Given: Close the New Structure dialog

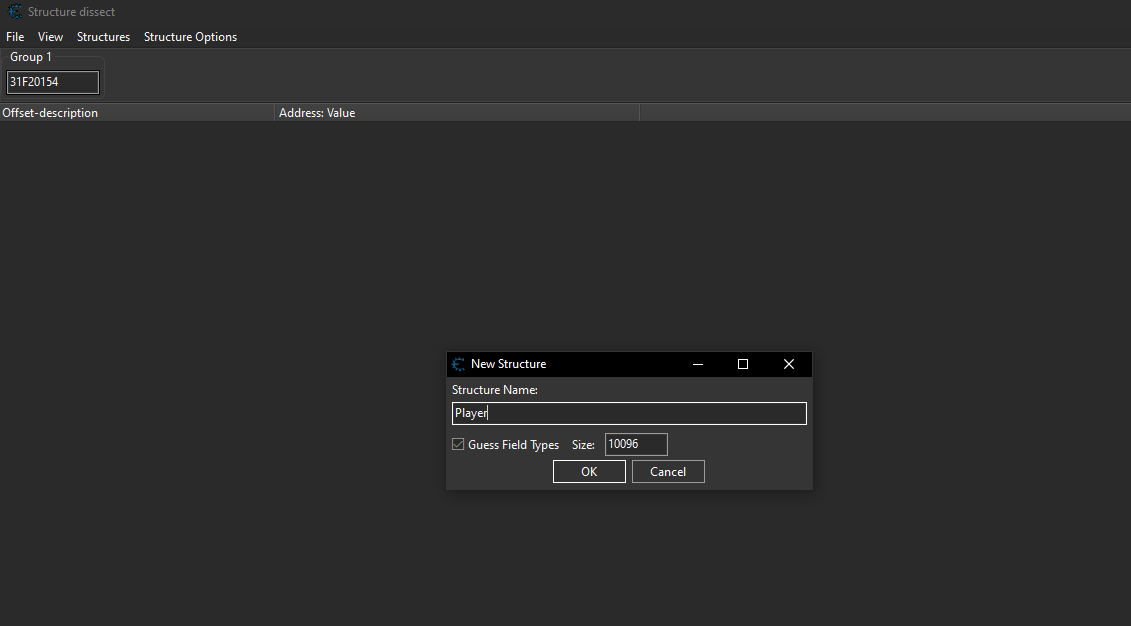Looking at the screenshot, I should 789,364.
